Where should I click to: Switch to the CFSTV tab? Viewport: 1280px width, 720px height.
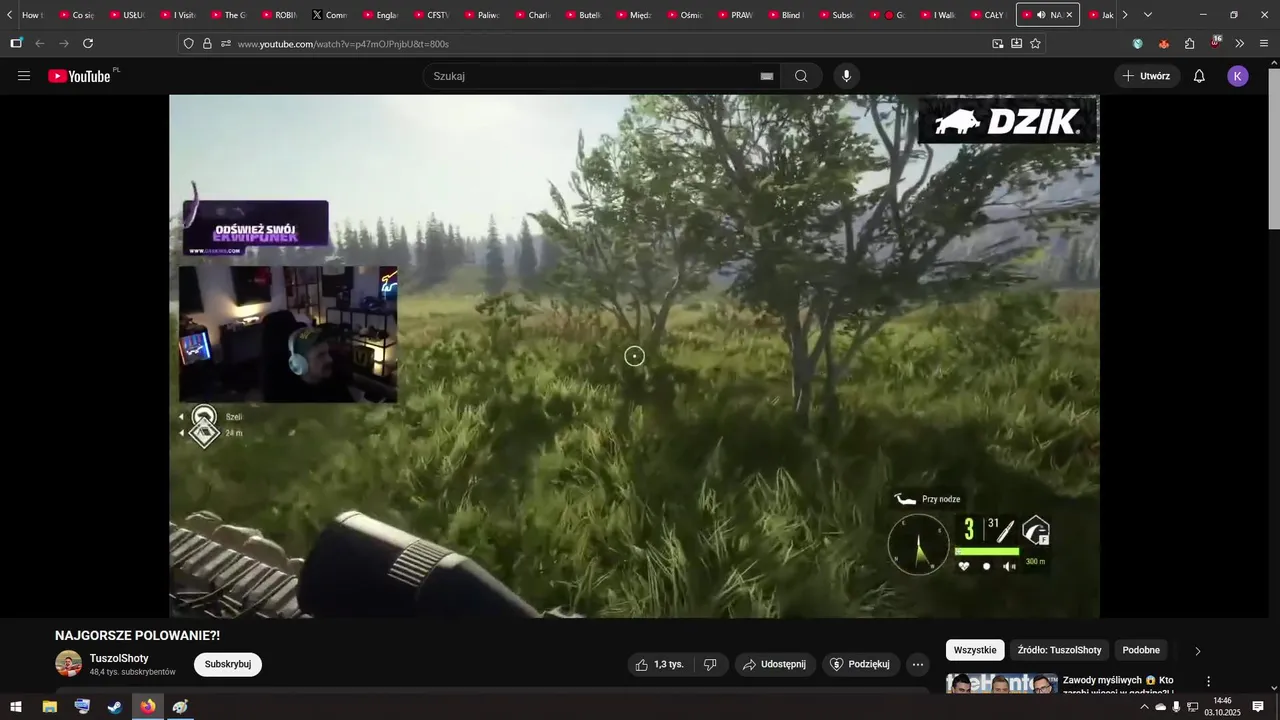(x=433, y=15)
